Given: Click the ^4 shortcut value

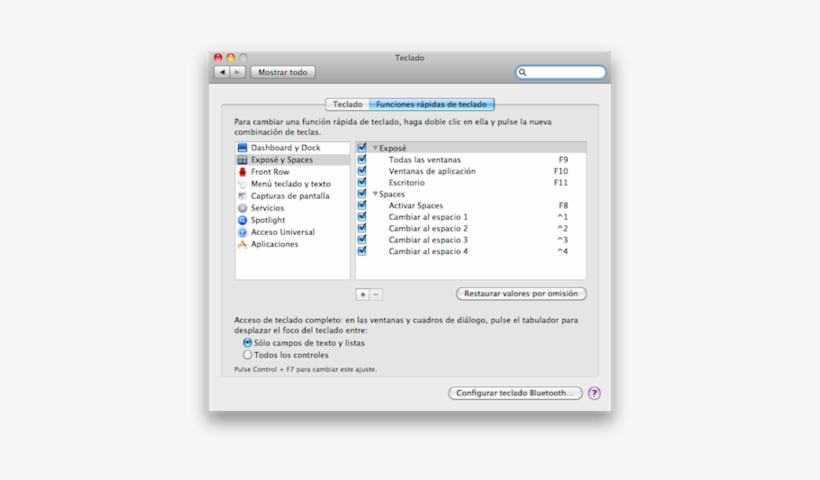Looking at the screenshot, I should point(563,252).
